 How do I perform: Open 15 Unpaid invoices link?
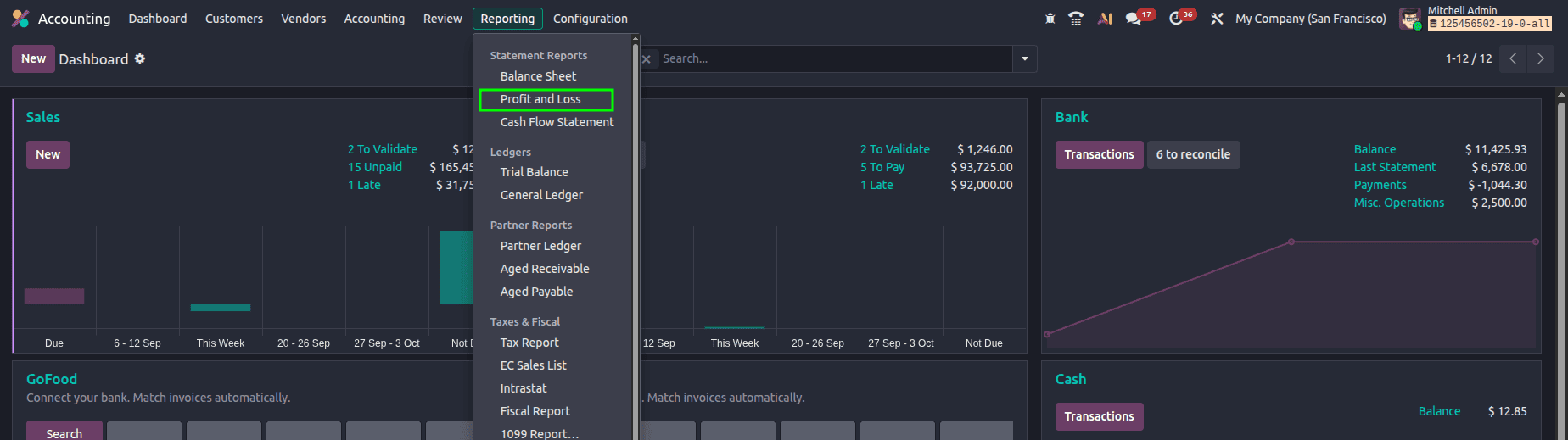pyautogui.click(x=375, y=167)
